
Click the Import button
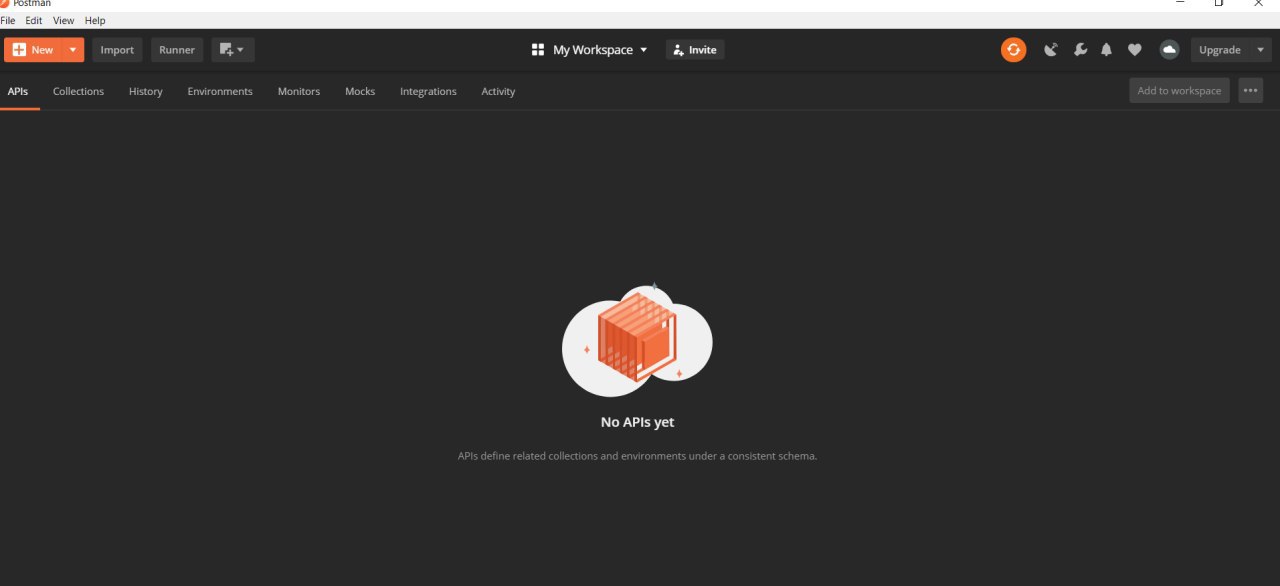coord(117,50)
